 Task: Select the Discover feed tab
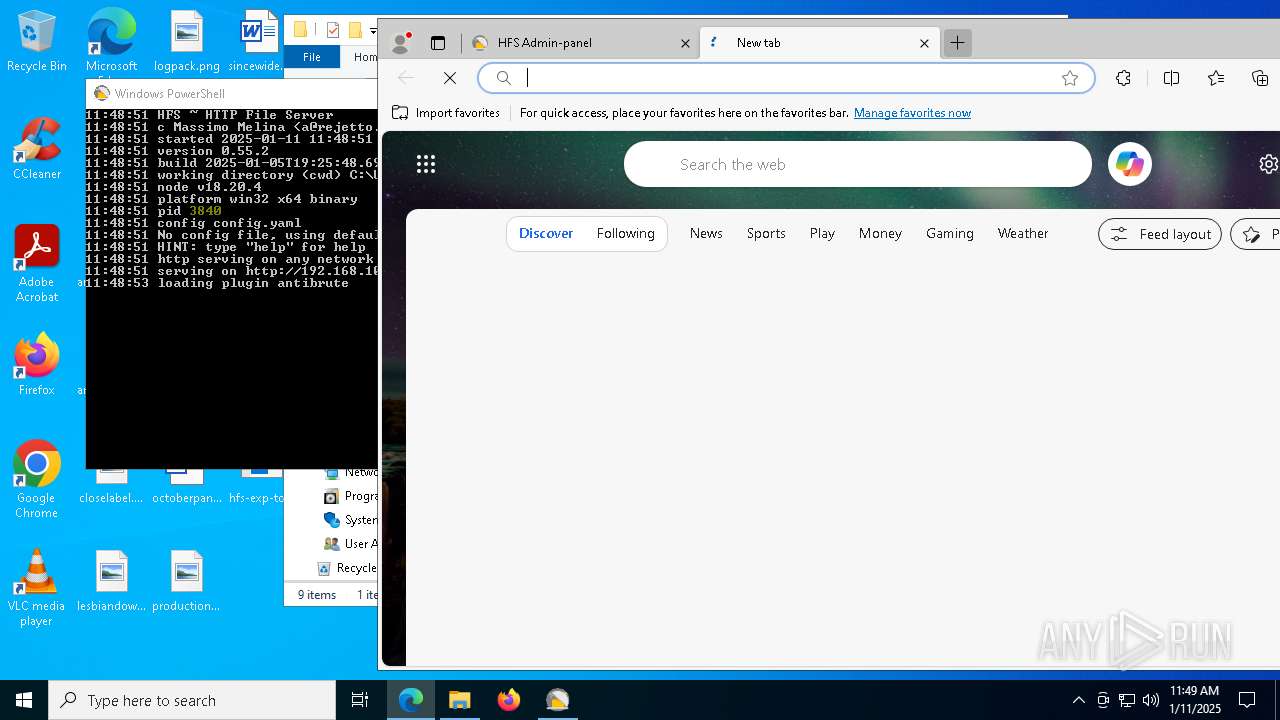pos(546,233)
